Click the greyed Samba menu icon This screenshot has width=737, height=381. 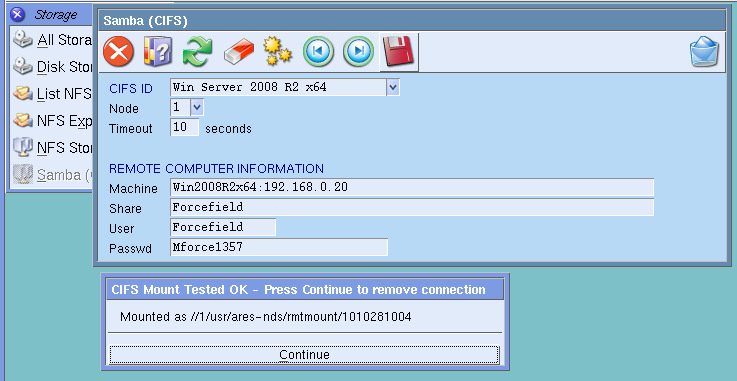pyautogui.click(x=23, y=174)
